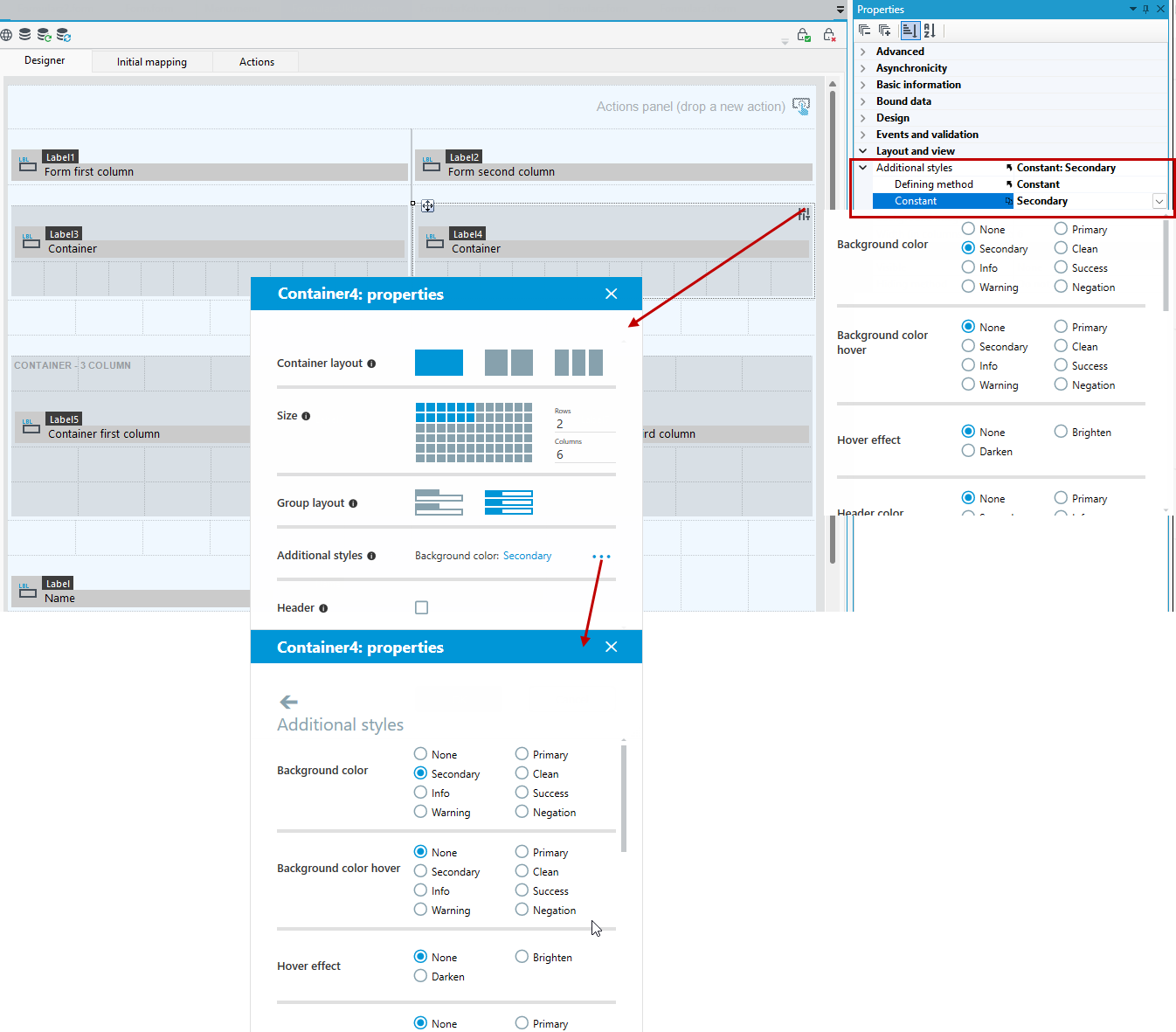Click the scrollbar in the Additional styles dialog
1176x1032 pixels.
(x=624, y=798)
